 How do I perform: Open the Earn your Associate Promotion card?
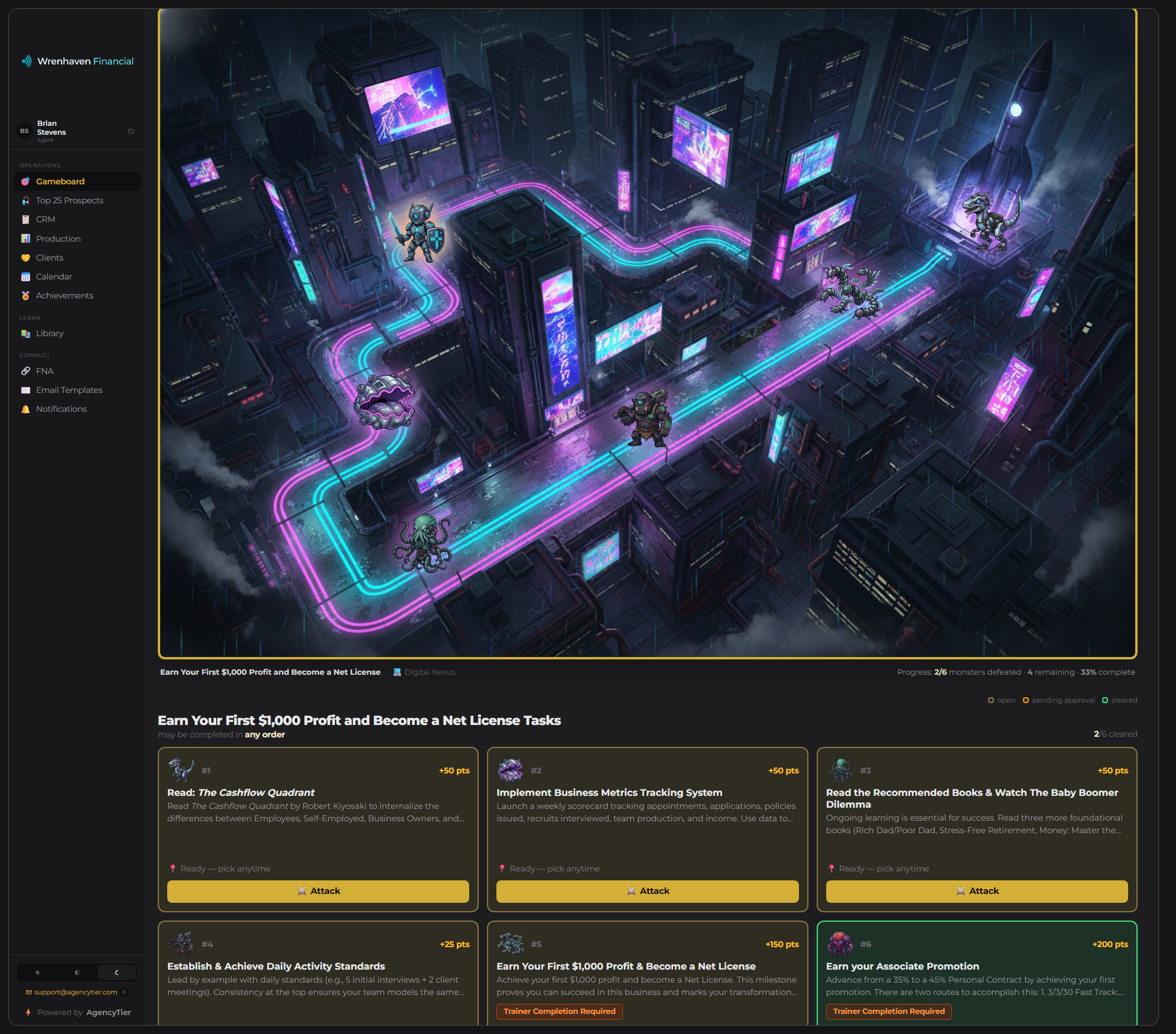point(976,973)
